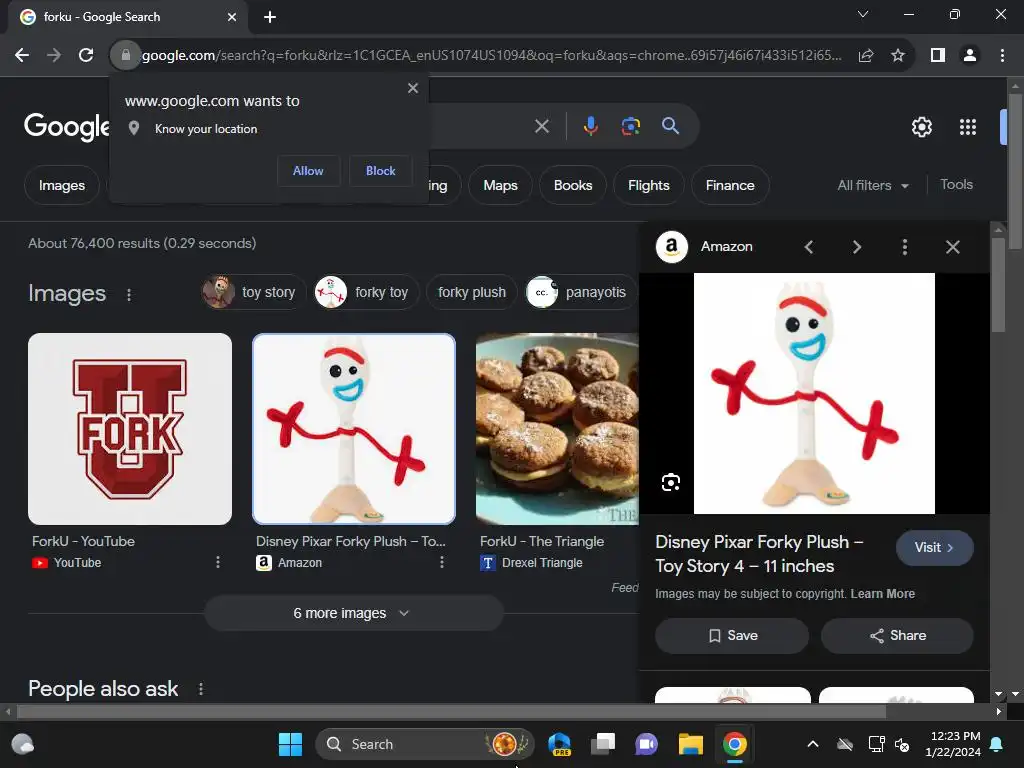Switch to Finance results
This screenshot has height=768, width=1024.
click(x=730, y=185)
